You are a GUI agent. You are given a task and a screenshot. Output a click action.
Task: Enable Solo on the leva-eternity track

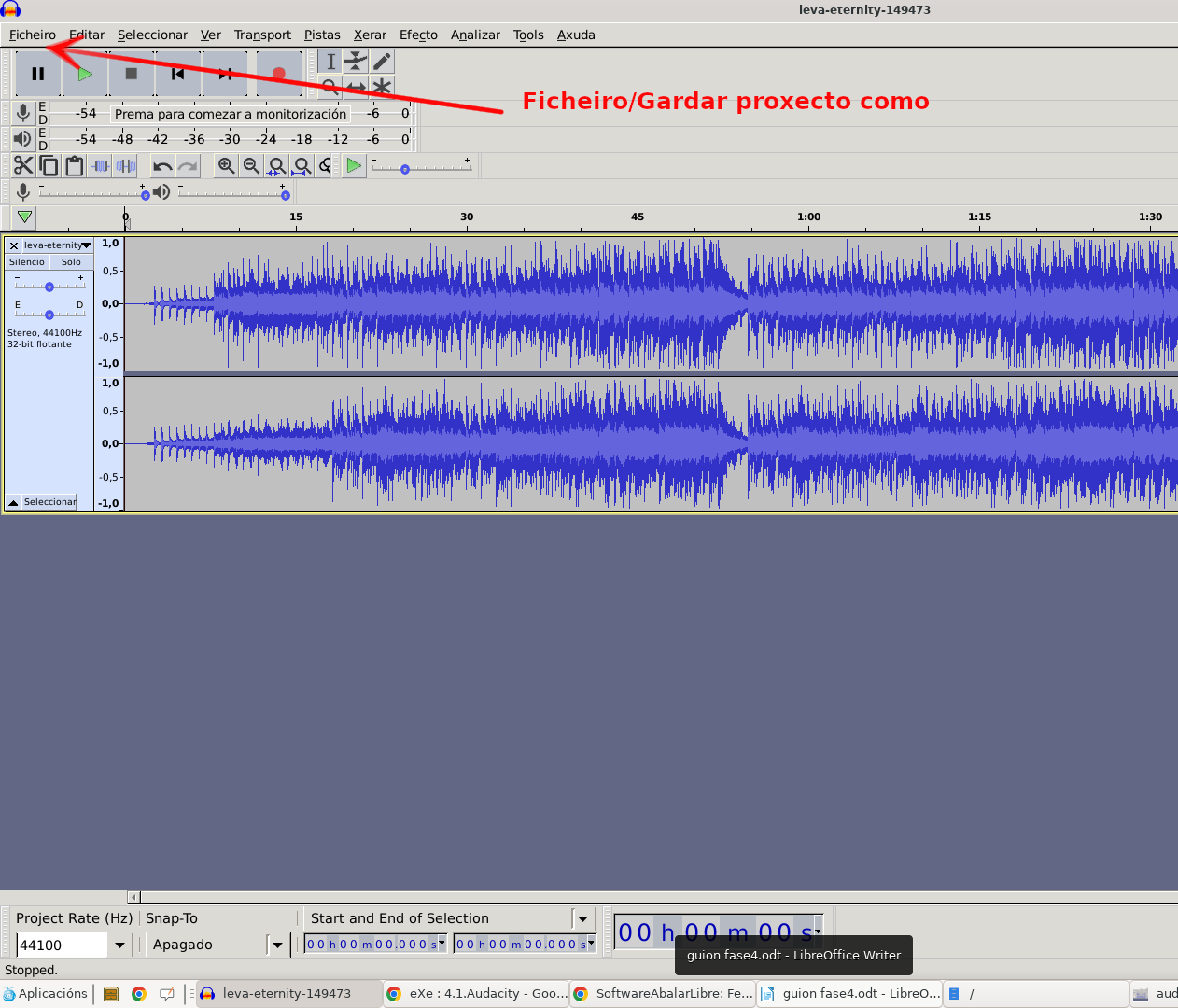71,261
